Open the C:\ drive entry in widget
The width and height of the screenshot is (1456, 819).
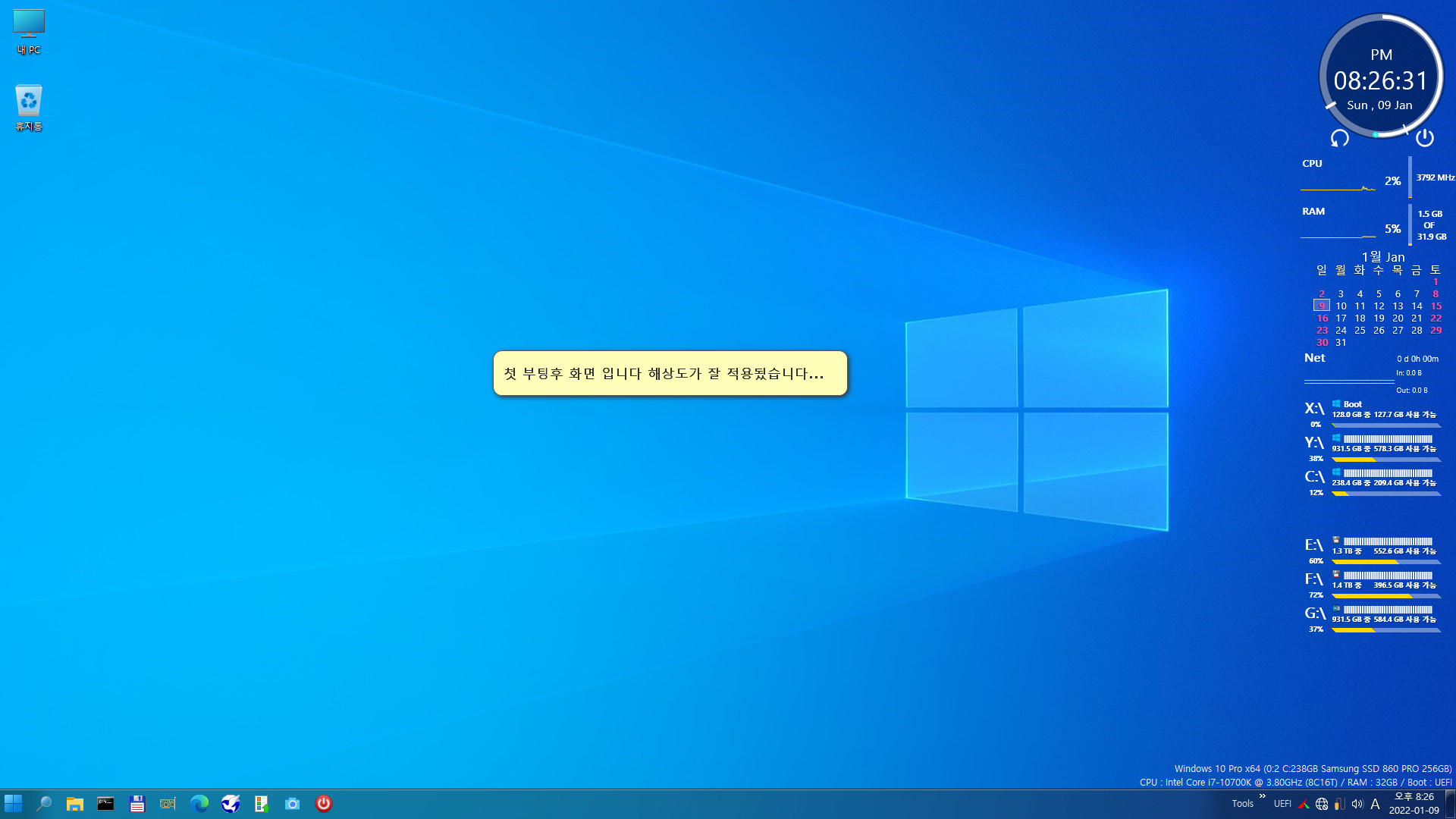click(x=1373, y=482)
